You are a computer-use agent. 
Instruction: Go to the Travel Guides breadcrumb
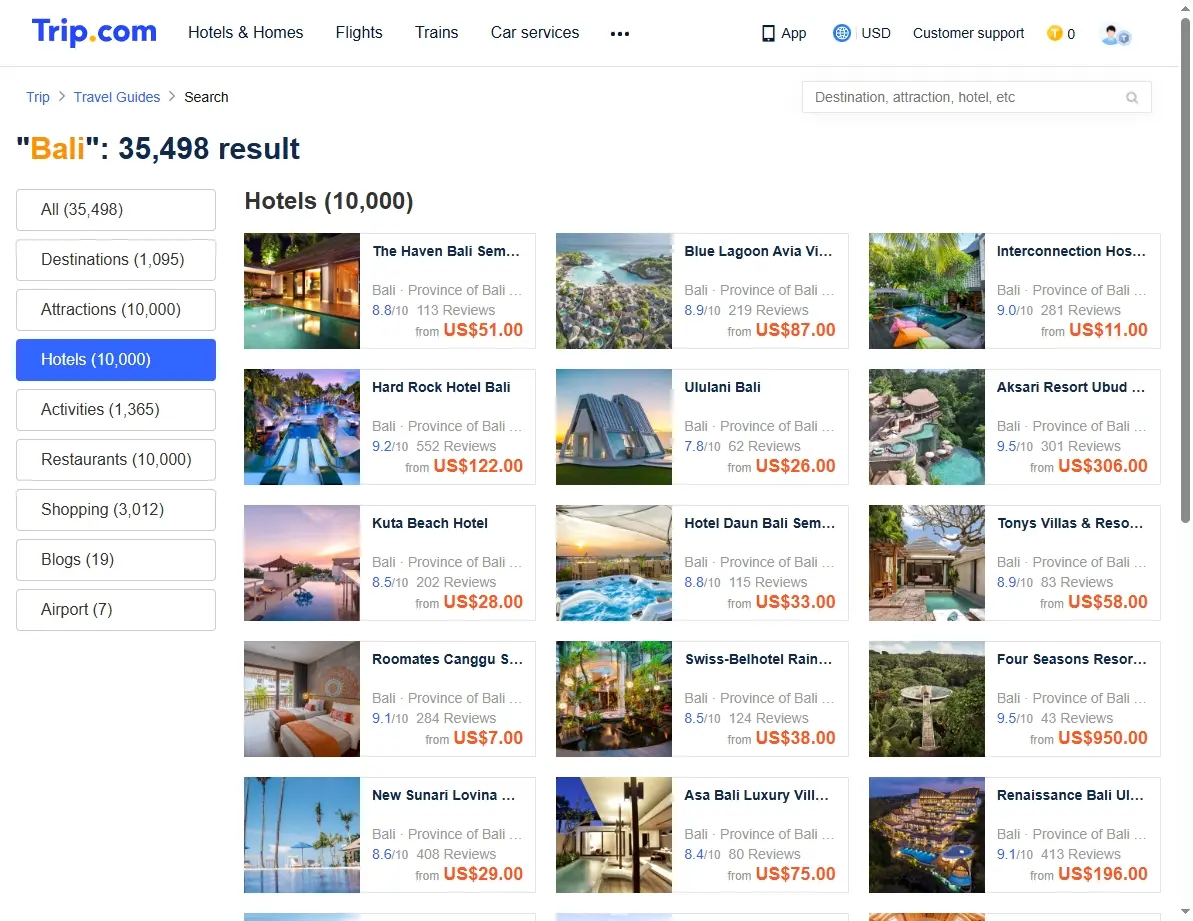pos(117,97)
